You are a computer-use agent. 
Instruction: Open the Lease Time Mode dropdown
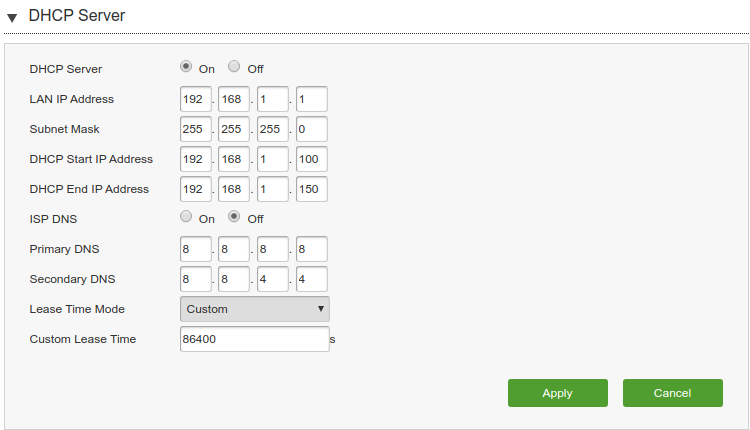[255, 309]
